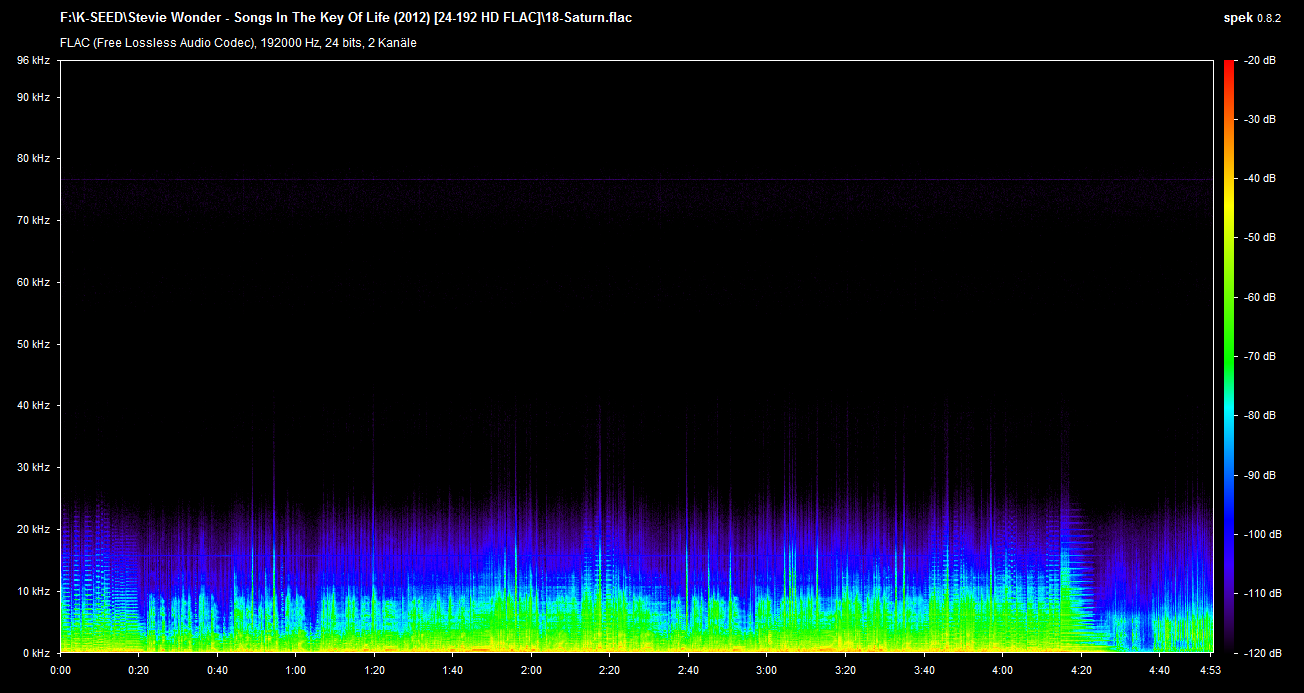
Task: Click the 70 kHz frequency axis label
Action: [x=33, y=220]
